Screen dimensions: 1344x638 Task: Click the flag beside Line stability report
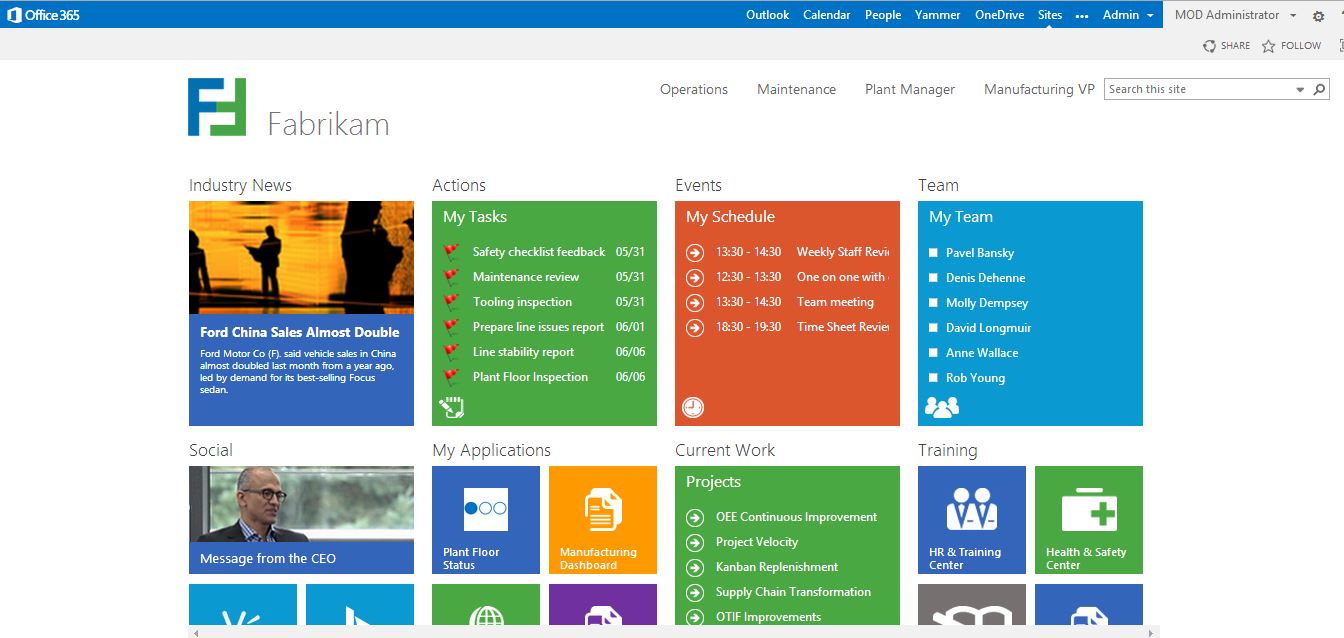coord(451,352)
